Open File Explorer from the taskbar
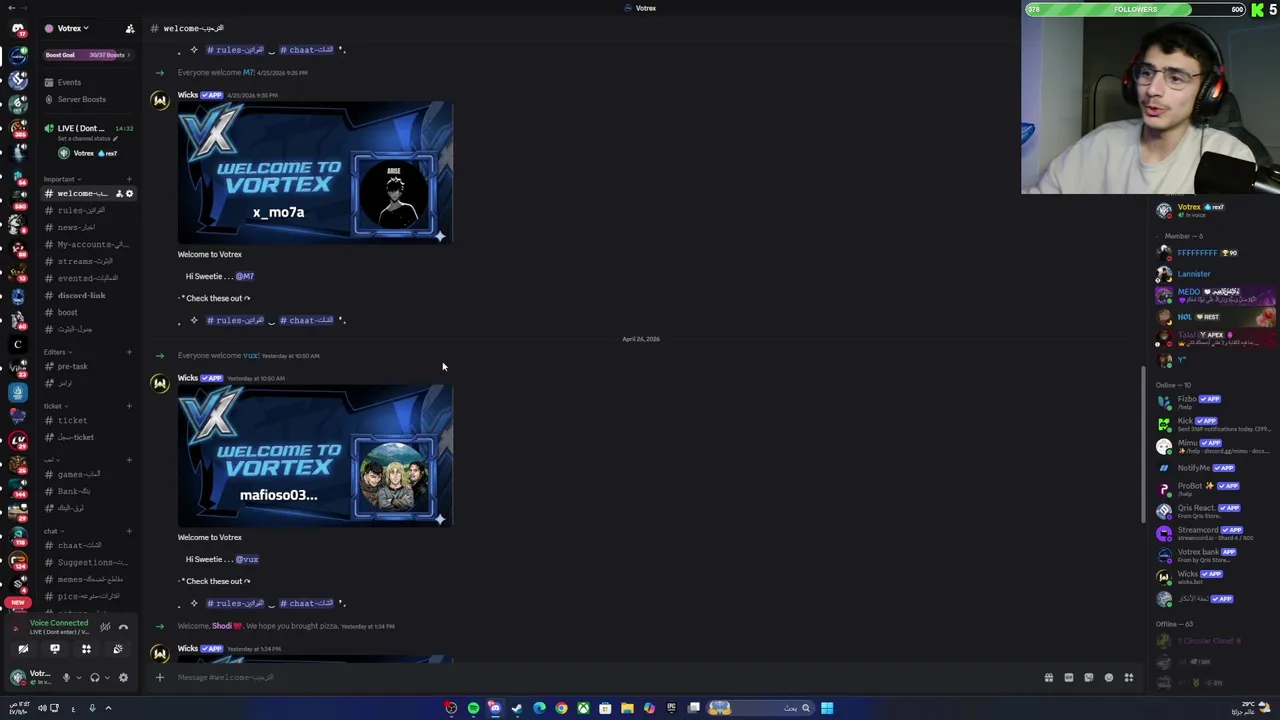 click(627, 708)
